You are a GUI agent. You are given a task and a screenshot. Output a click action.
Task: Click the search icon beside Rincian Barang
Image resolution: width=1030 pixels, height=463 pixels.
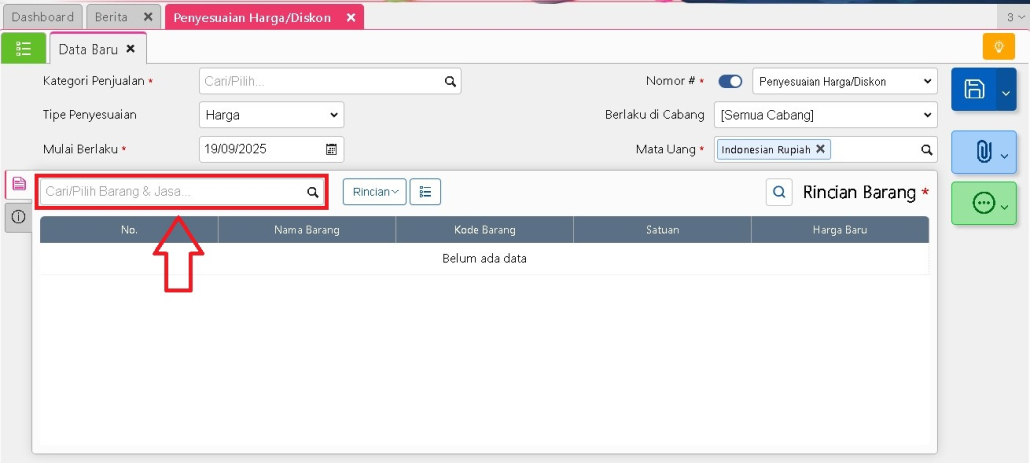pos(780,192)
